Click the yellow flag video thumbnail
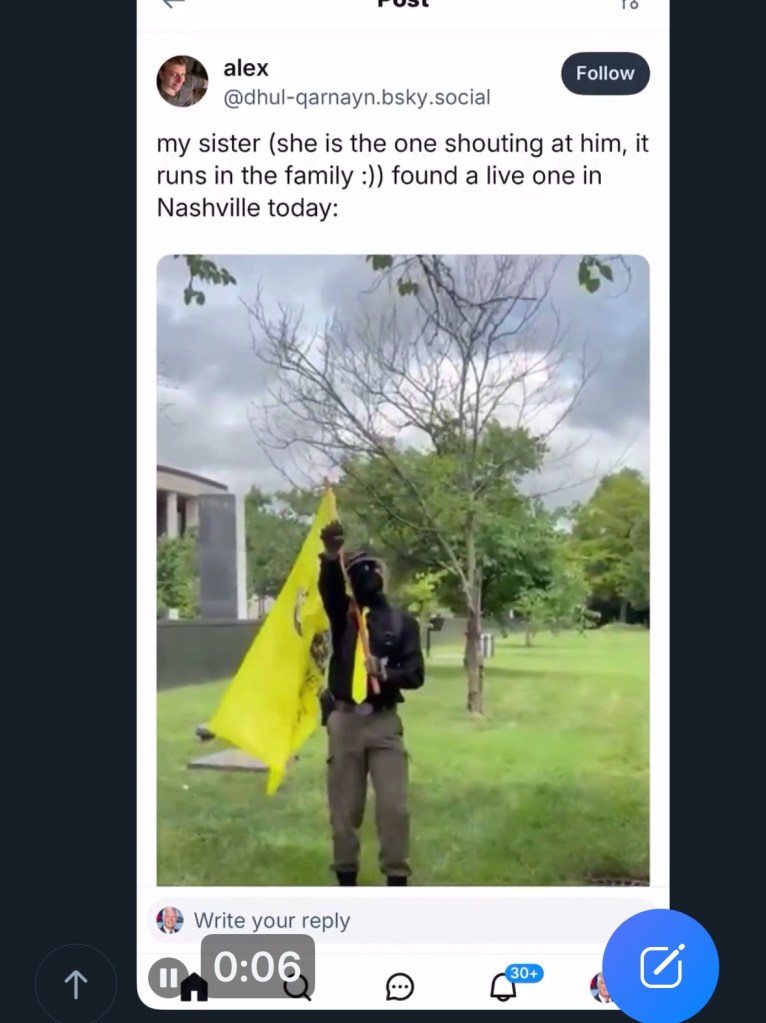Screen dimensions: 766x1023 (x=403, y=570)
